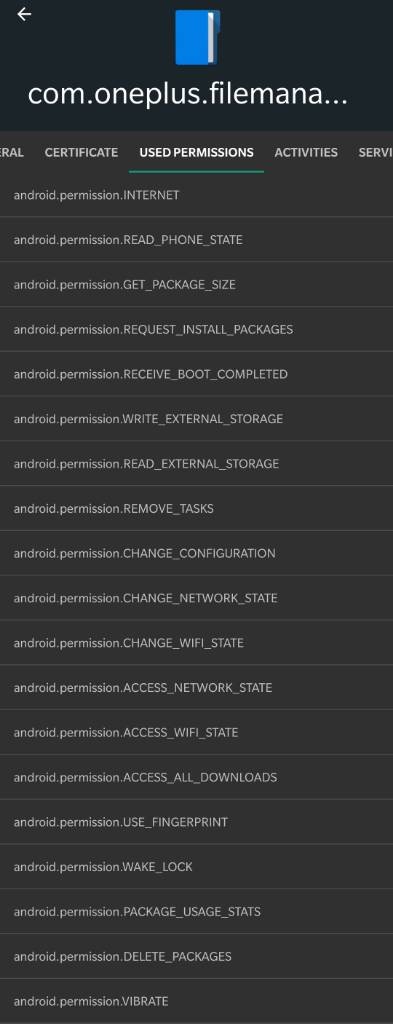Open READ_PHONE_STATE permission row
The image size is (393, 1024).
point(196,240)
